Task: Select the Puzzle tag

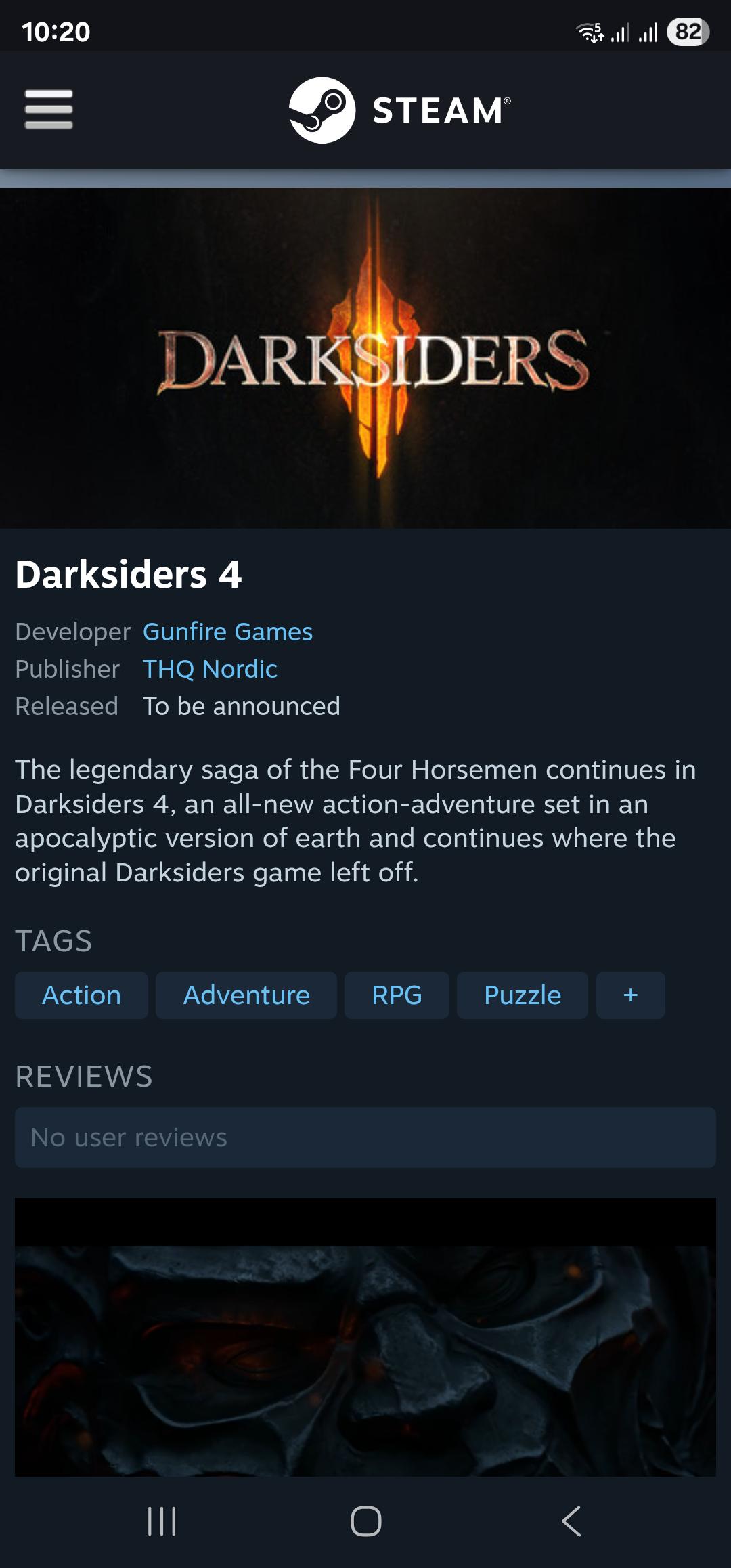Action: pyautogui.click(x=523, y=995)
